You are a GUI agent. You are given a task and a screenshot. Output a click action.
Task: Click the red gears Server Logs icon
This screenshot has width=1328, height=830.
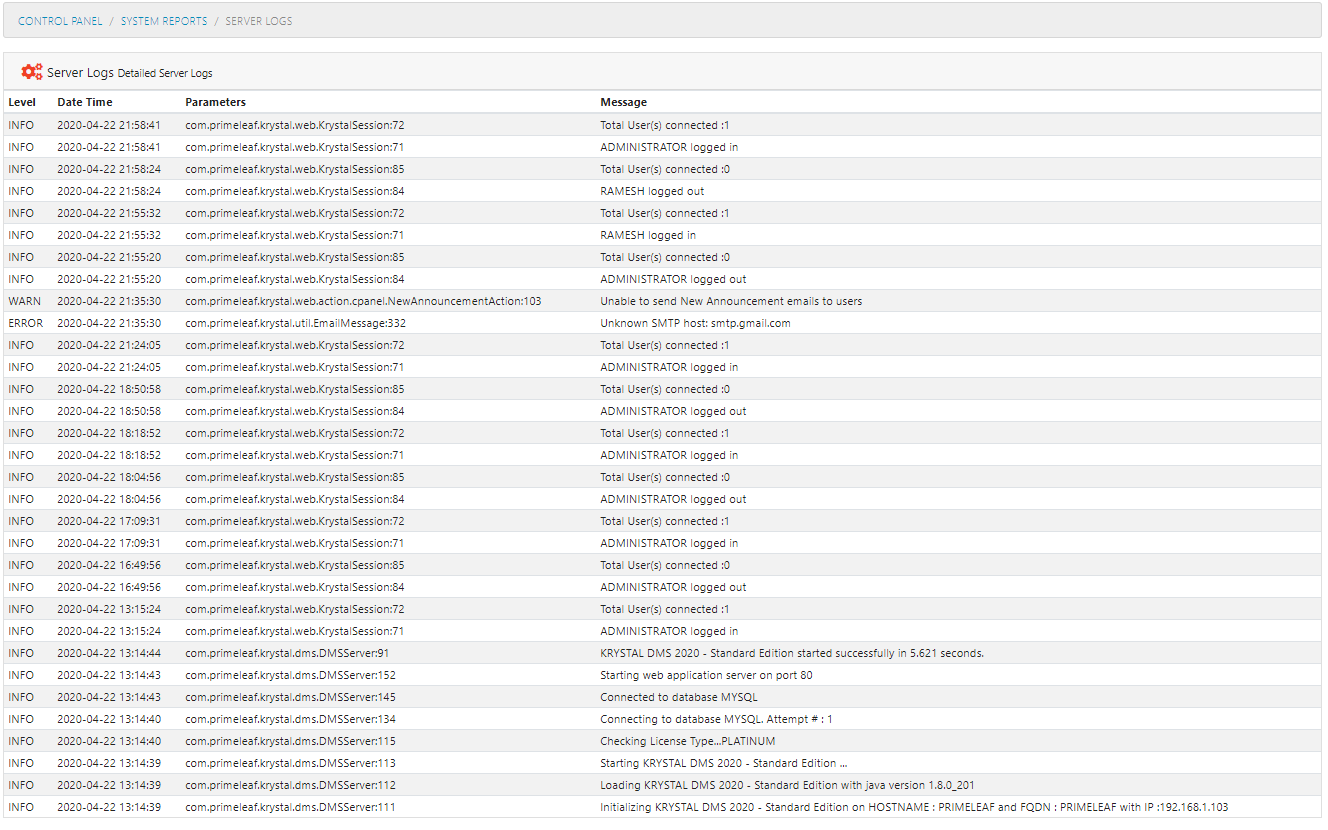(x=30, y=71)
